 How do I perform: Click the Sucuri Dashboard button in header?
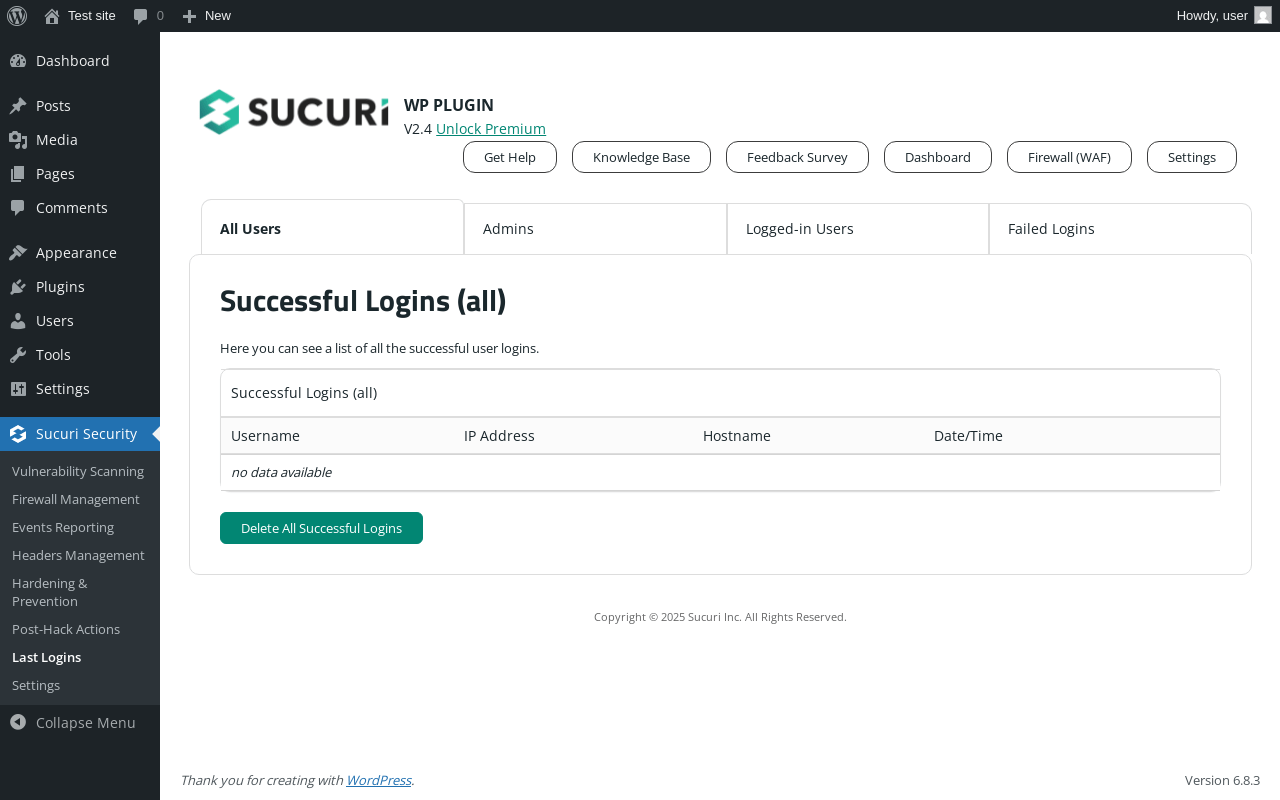(938, 157)
